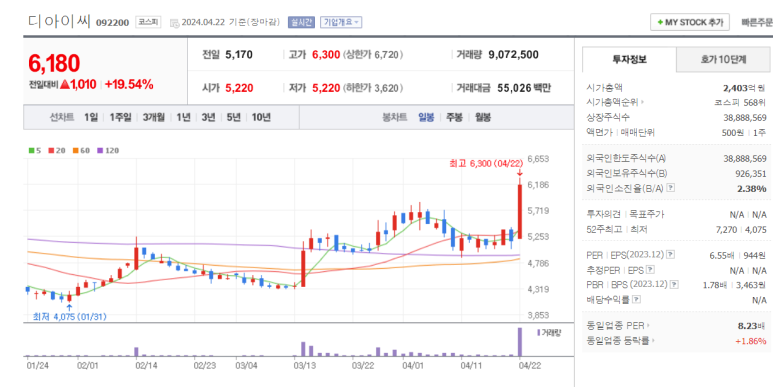The width and height of the screenshot is (773, 387).
Task: Click the orange 60-day moving average legend
Action: click(81, 150)
